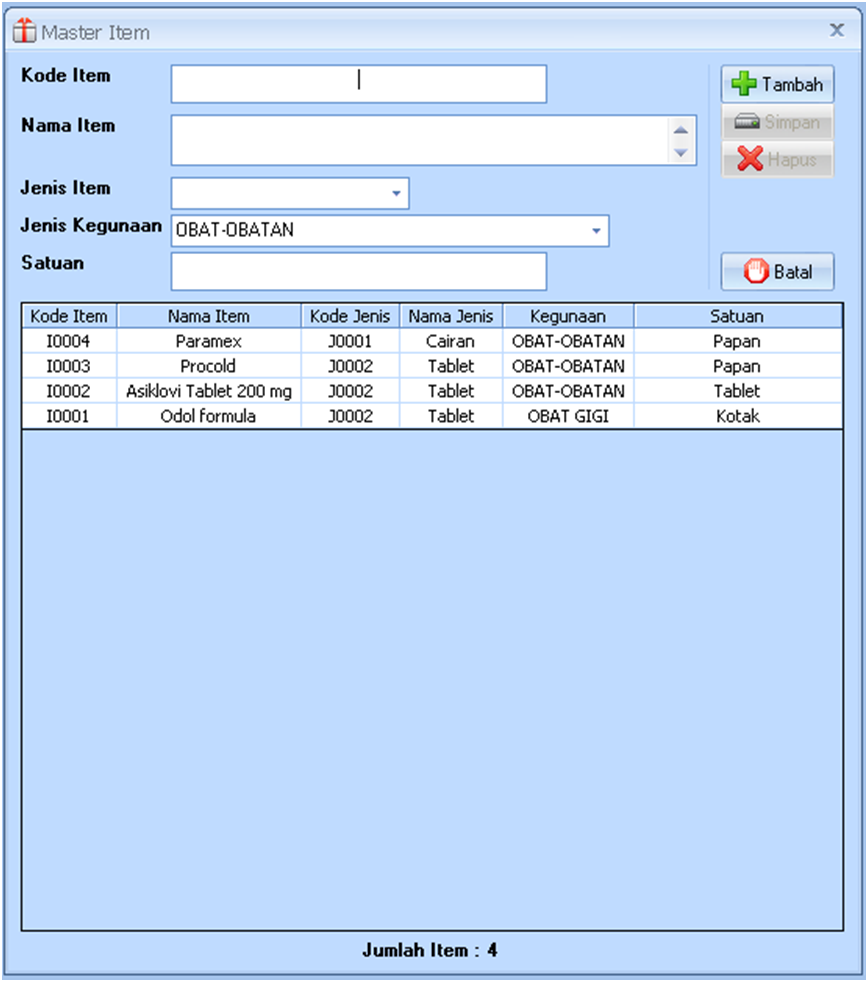The height and width of the screenshot is (982, 868).
Task: Click inside the Satuan input field
Action: tap(358, 271)
